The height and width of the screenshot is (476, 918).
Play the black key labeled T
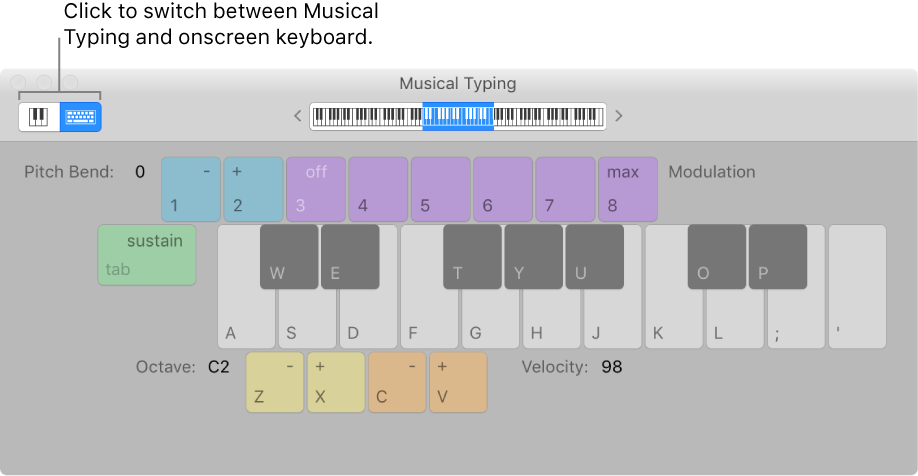[472, 257]
